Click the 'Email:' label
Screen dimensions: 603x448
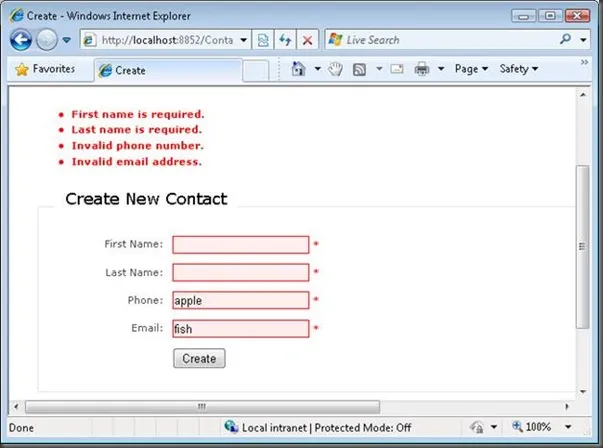(147, 328)
